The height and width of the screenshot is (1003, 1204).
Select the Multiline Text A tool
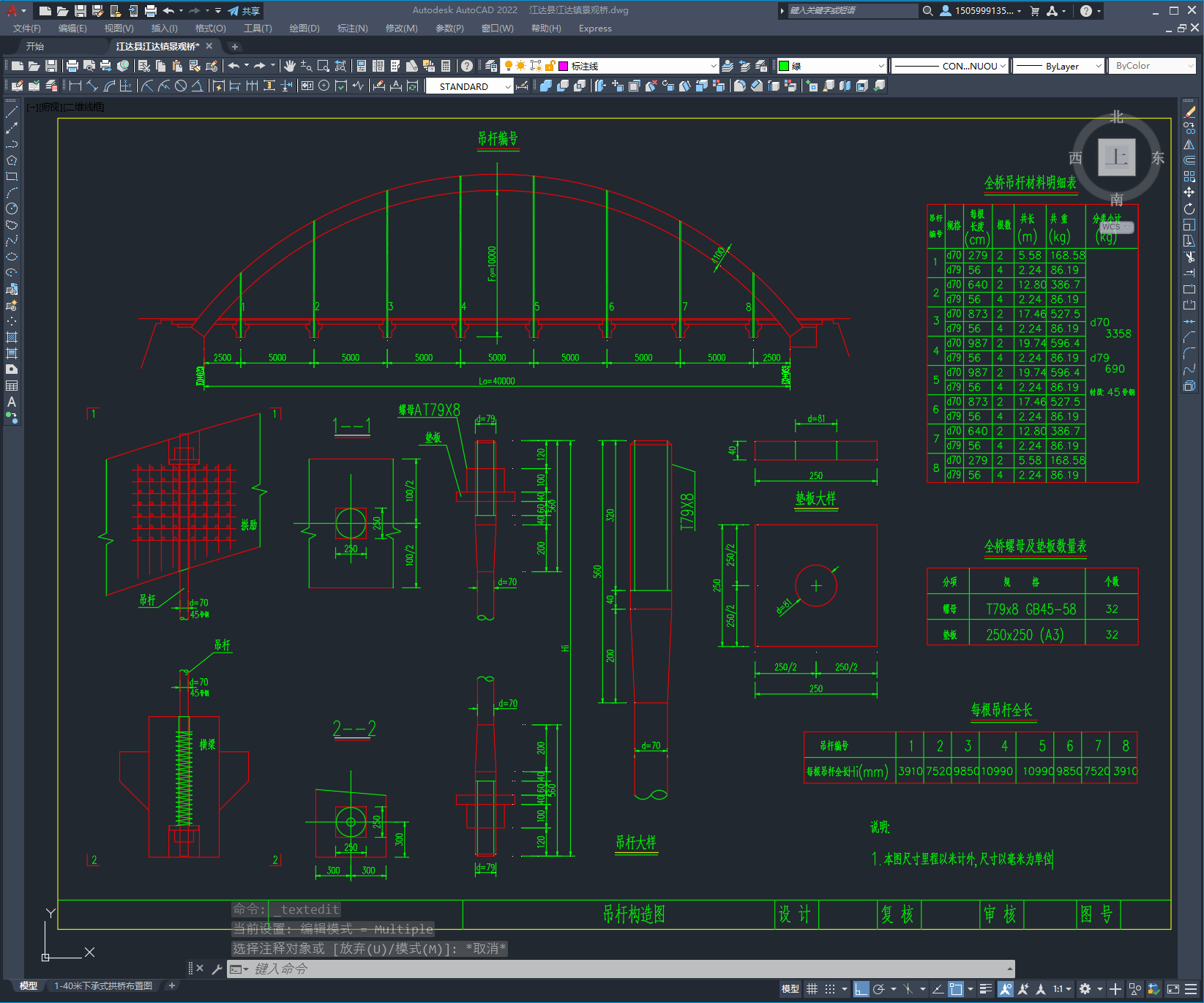[12, 402]
